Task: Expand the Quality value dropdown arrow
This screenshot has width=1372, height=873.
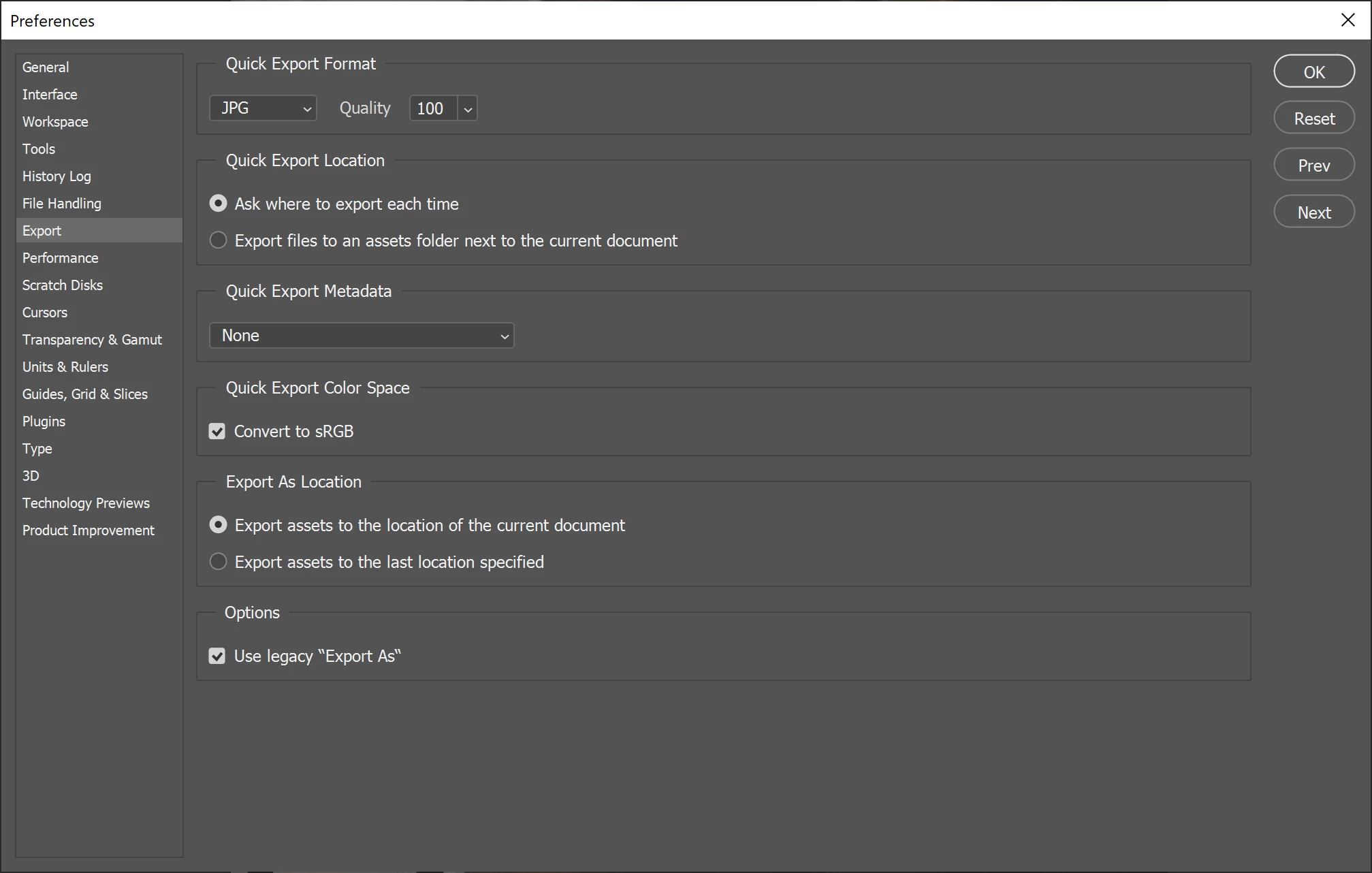Action: (468, 109)
